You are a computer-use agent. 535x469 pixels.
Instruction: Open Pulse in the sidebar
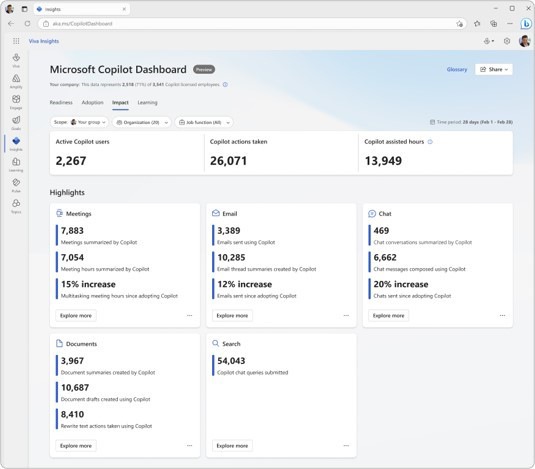16,185
